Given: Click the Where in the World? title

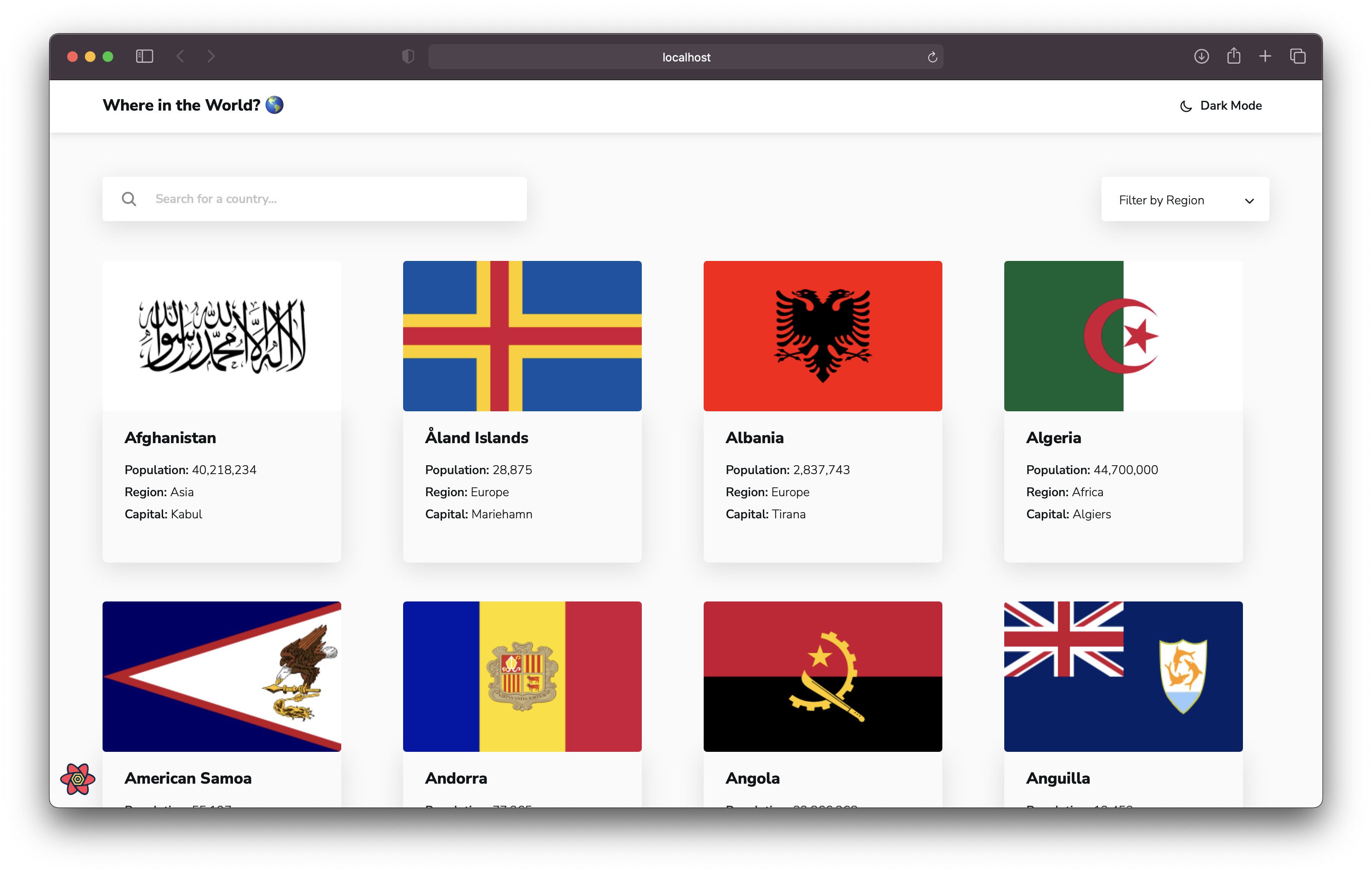Looking at the screenshot, I should click(181, 105).
